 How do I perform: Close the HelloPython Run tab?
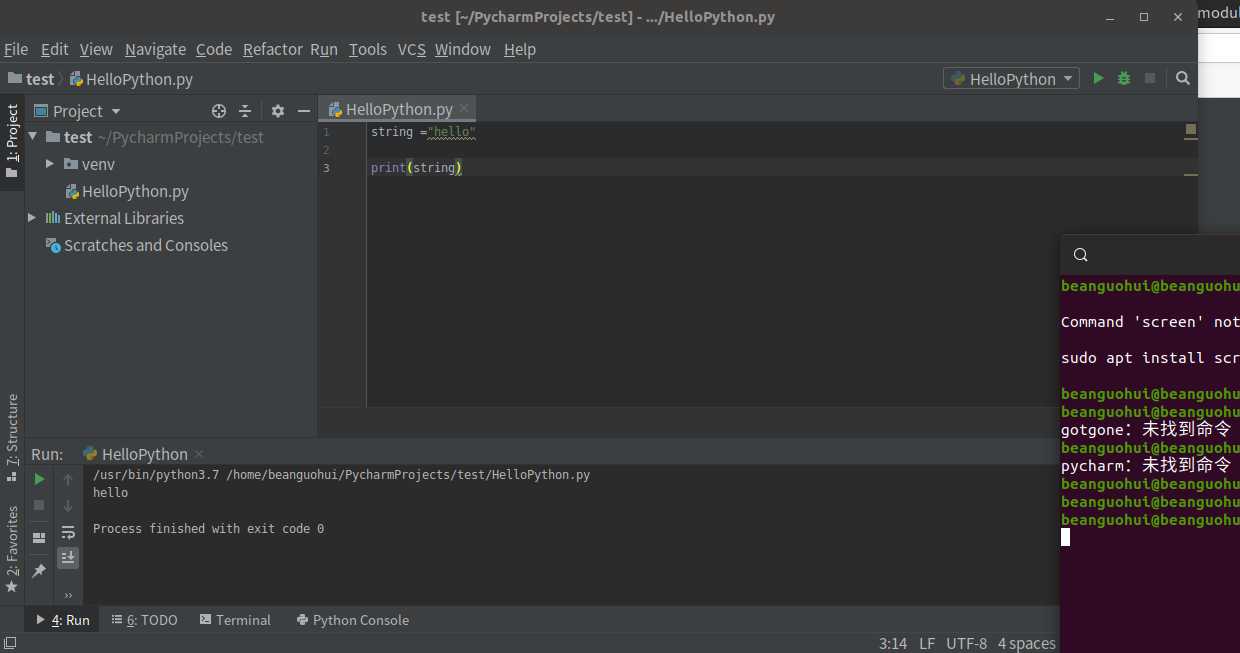click(x=198, y=454)
